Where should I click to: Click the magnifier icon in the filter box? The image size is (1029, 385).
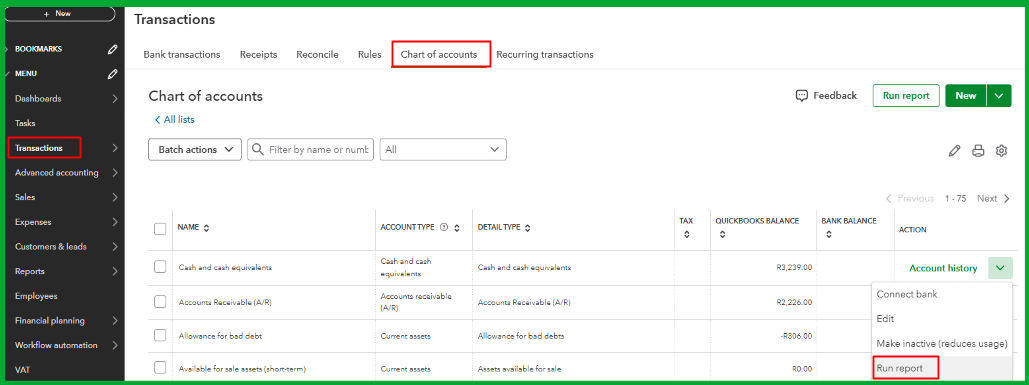pyautogui.click(x=259, y=150)
